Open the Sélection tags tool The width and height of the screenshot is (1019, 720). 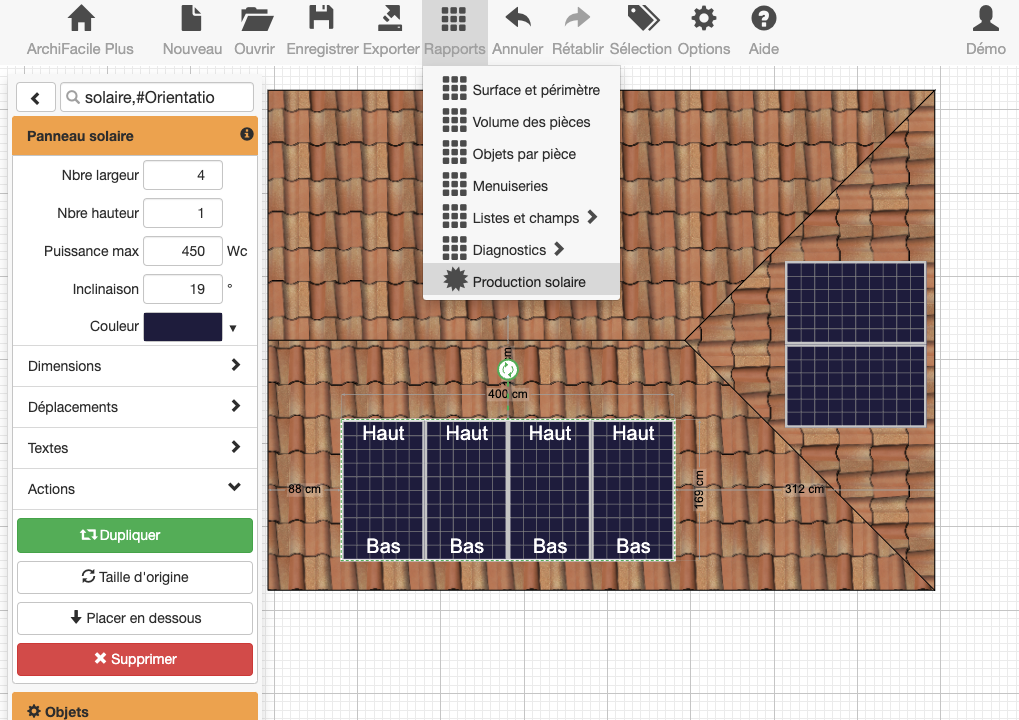(x=640, y=19)
